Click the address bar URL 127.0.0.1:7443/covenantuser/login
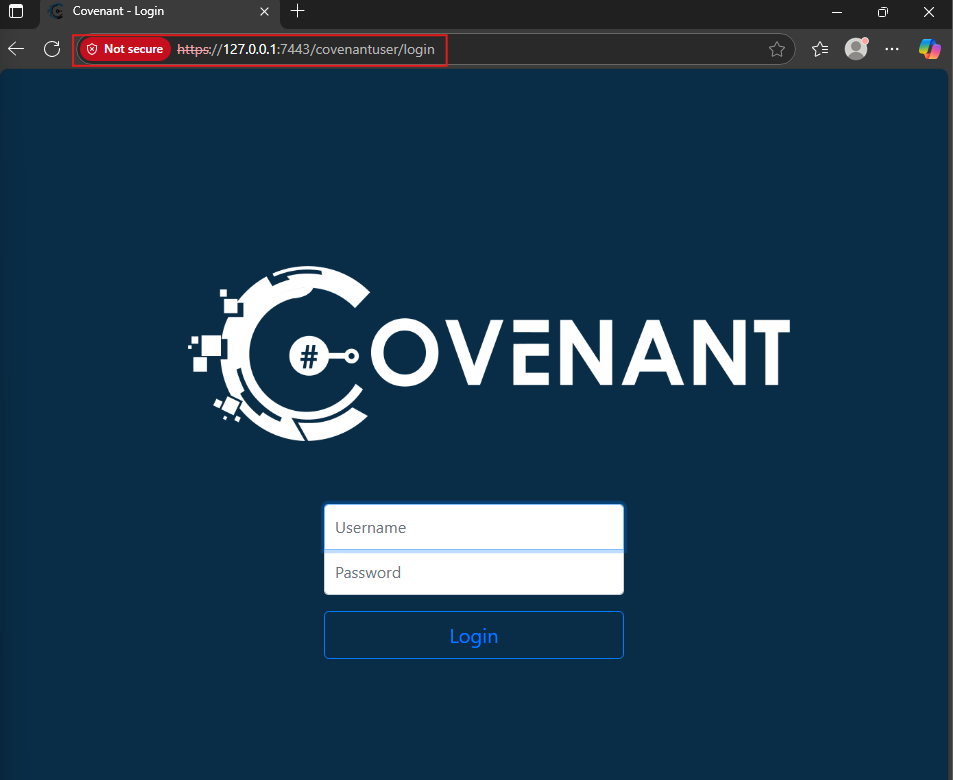953x780 pixels. click(x=306, y=49)
